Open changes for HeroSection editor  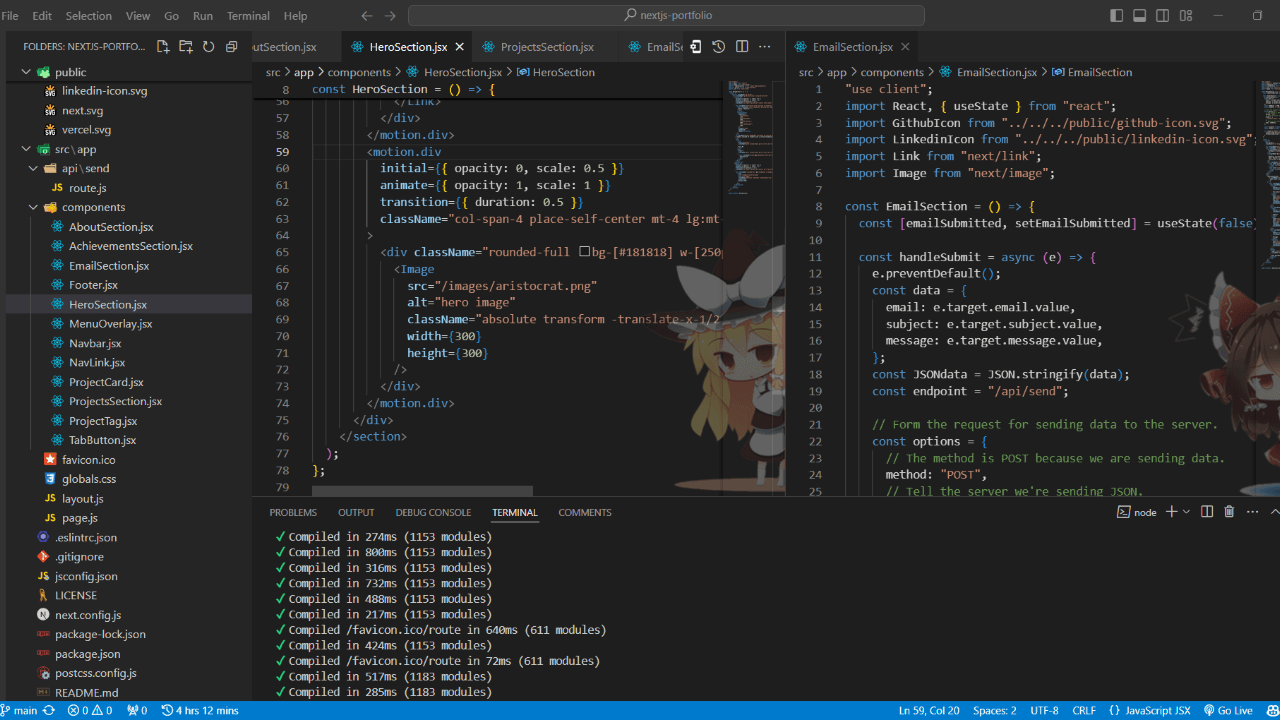click(x=695, y=47)
